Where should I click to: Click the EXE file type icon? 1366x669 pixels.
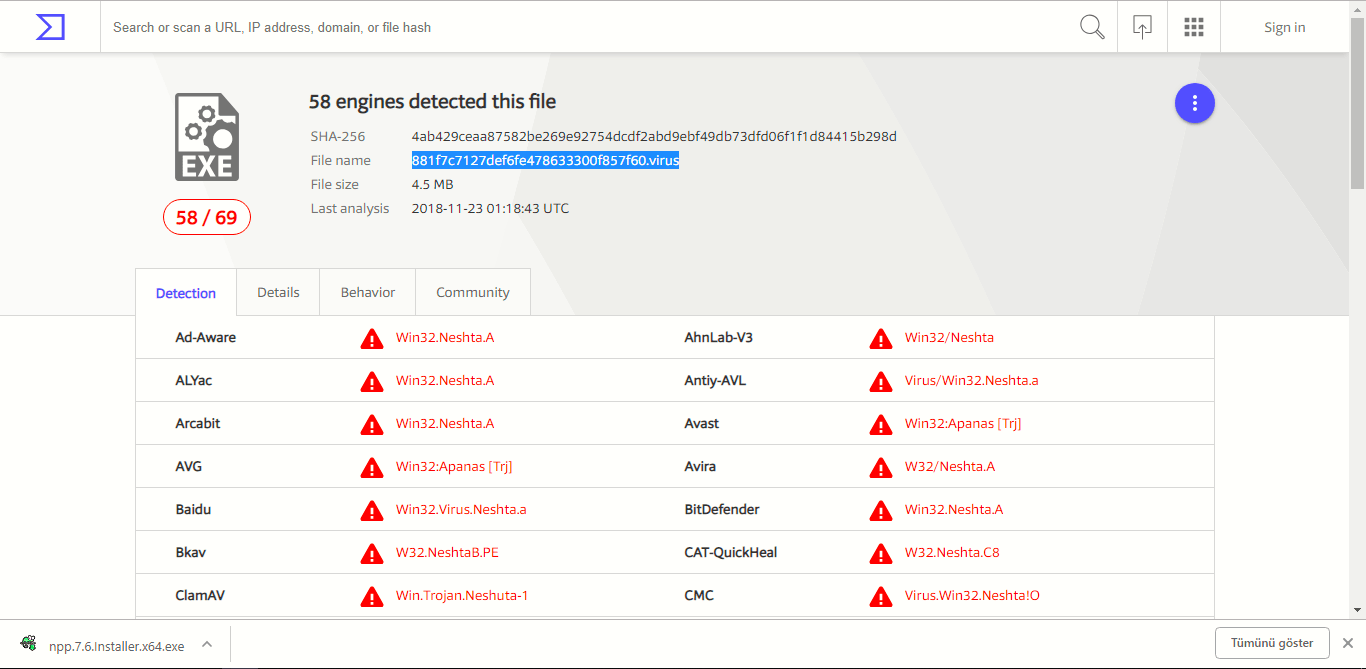207,137
